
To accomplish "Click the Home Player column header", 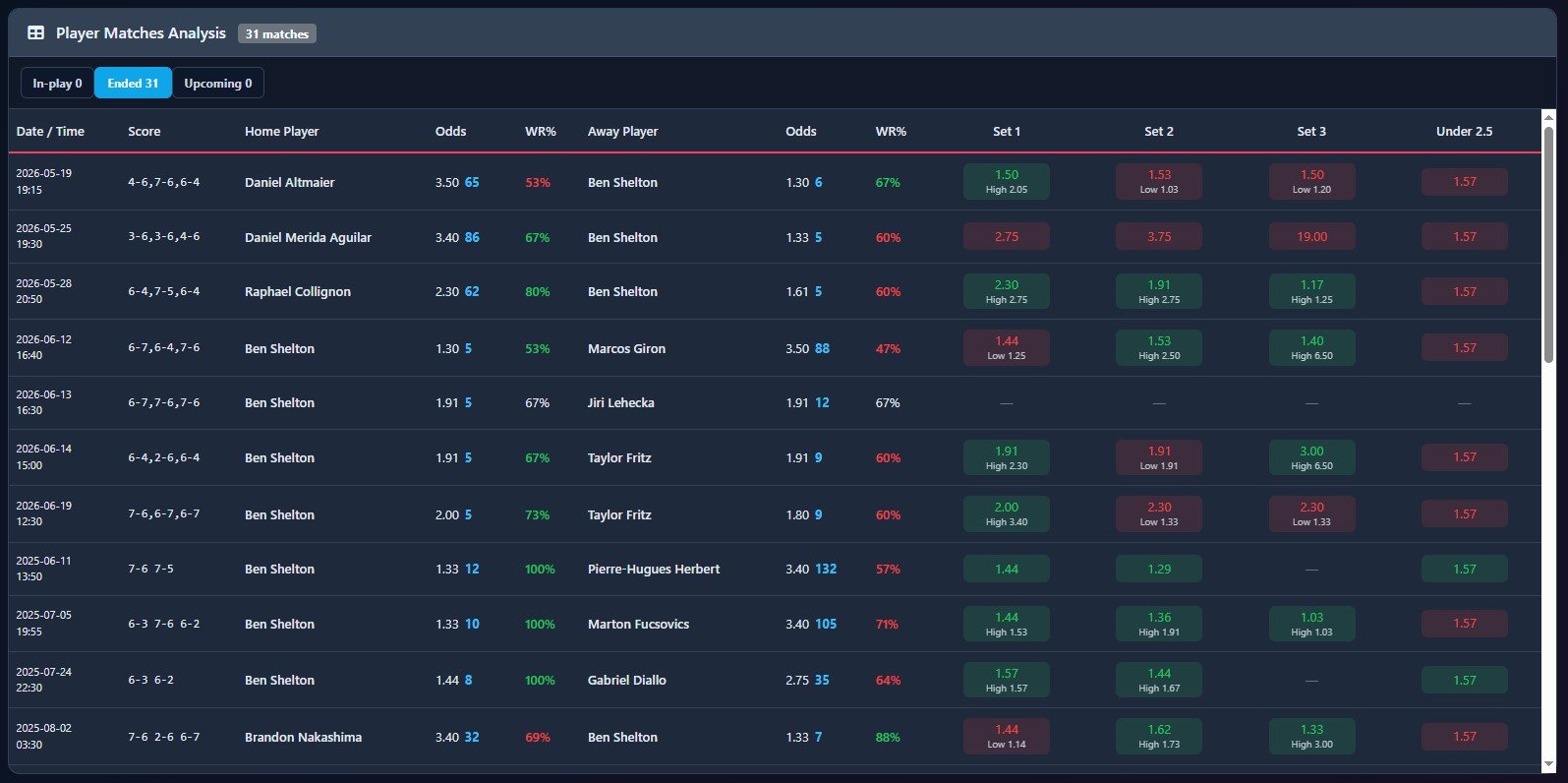I will (x=282, y=132).
